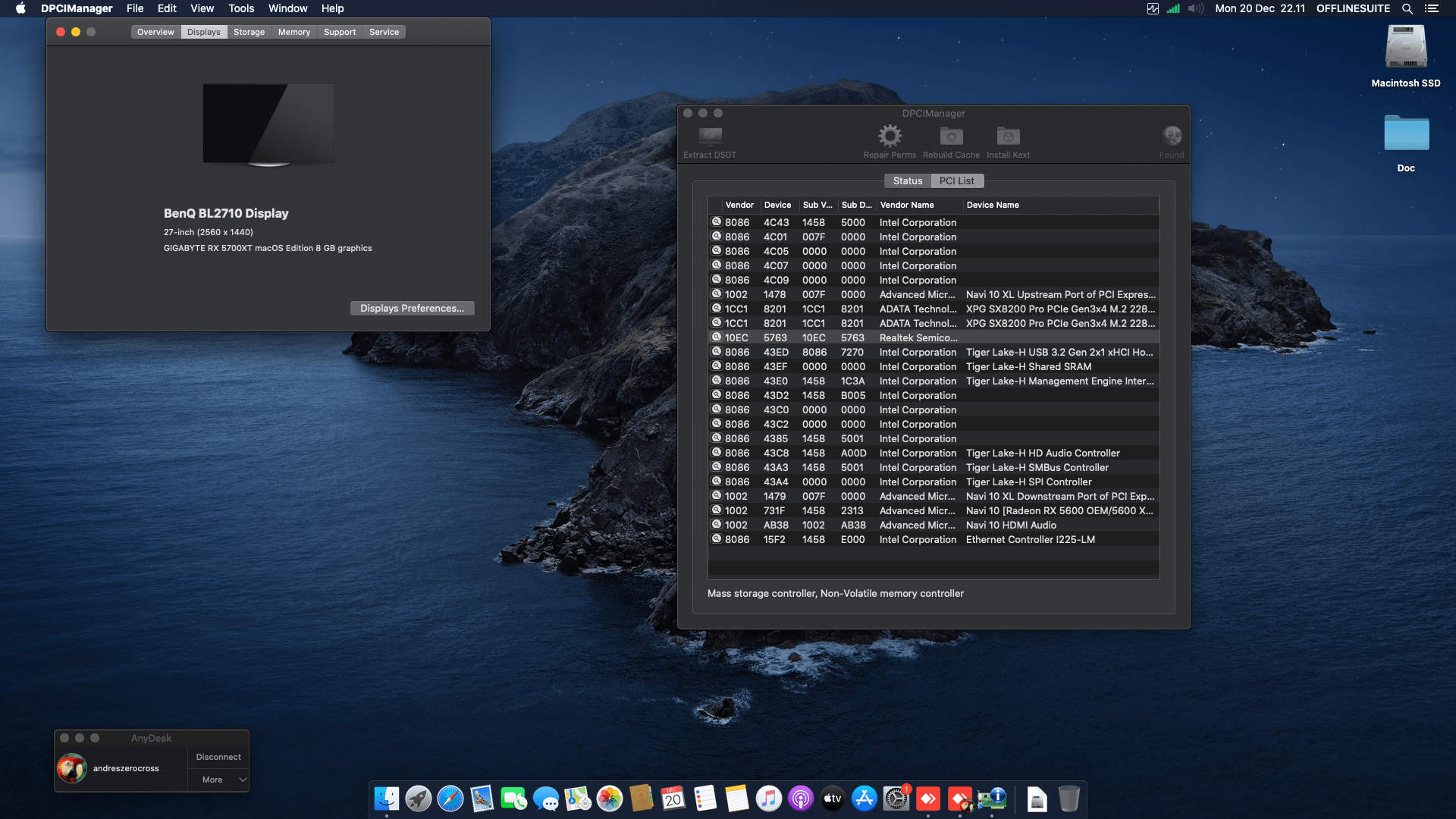Open the App Store from the Dock
The width and height of the screenshot is (1456, 819).
click(x=864, y=799)
